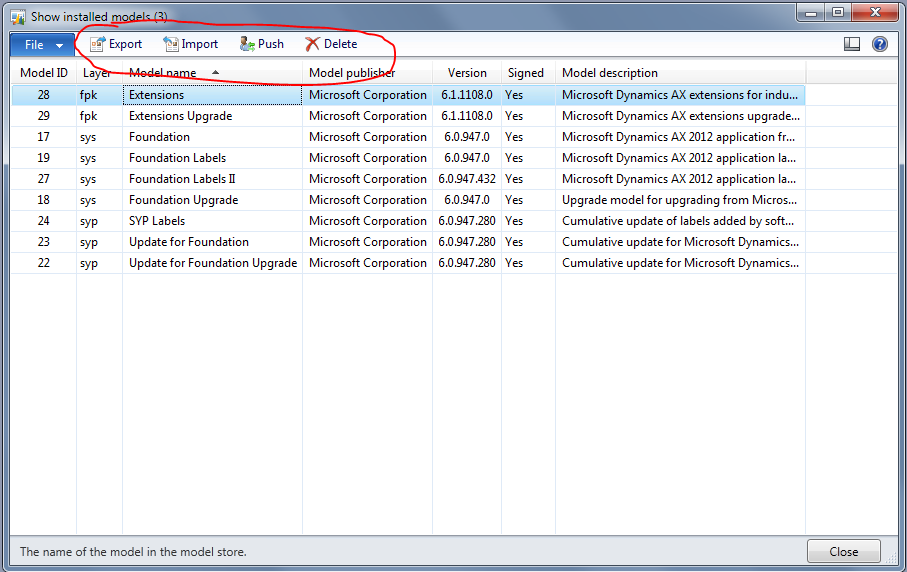Sort by the Layer column header
Viewport: 907px width, 572px height.
tap(99, 73)
